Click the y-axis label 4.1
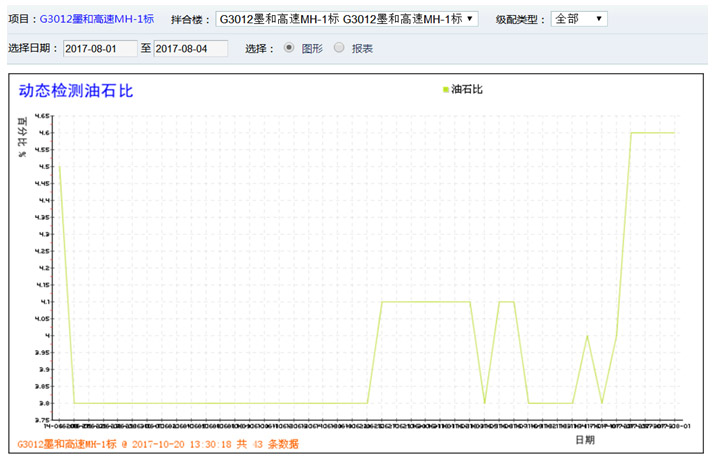Image resolution: width=714 pixels, height=467 pixels. tap(45, 302)
